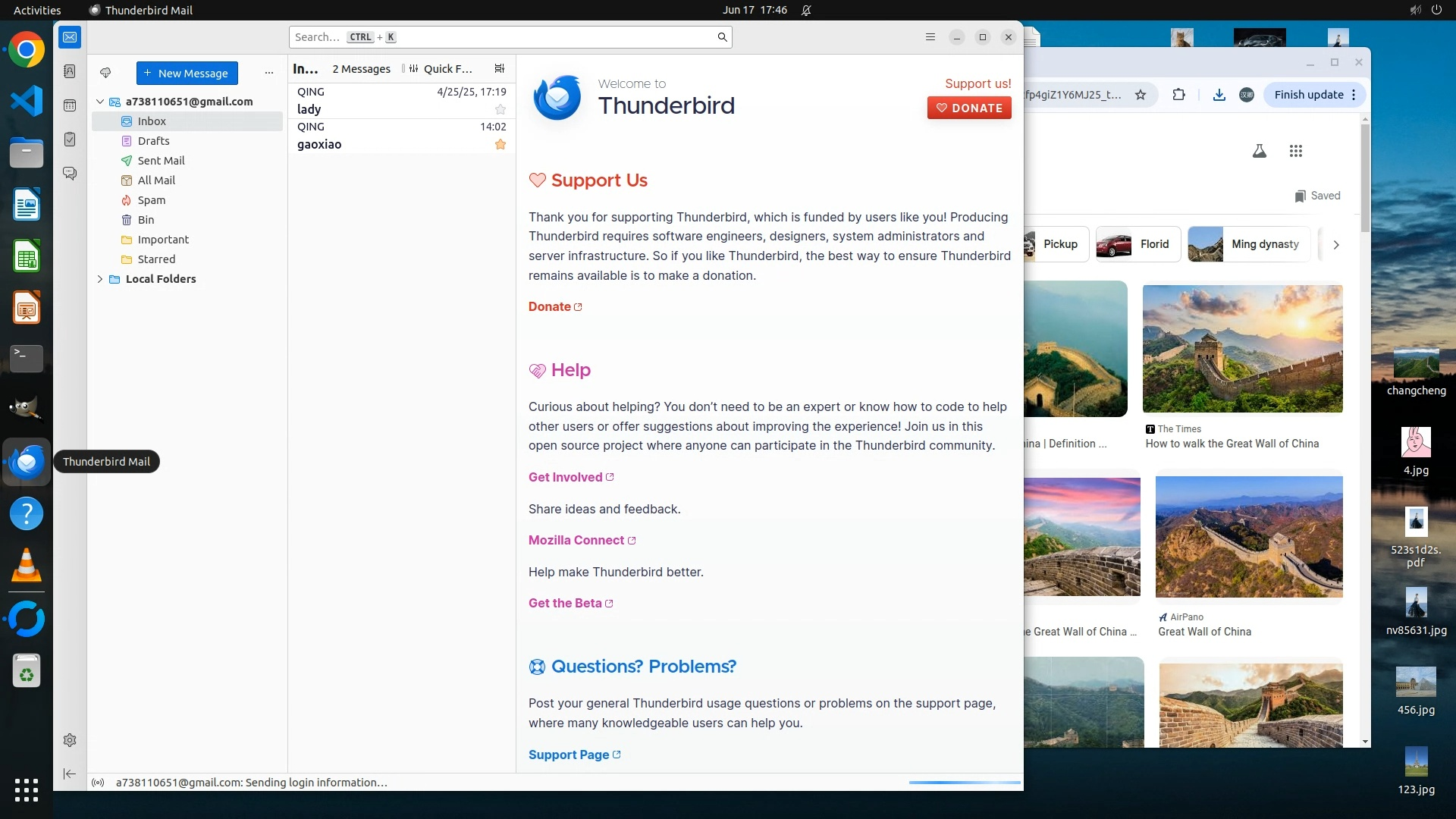This screenshot has width=1456, height=819.
Task: Toggle the Quick Filter bar
Action: pyautogui.click(x=441, y=68)
